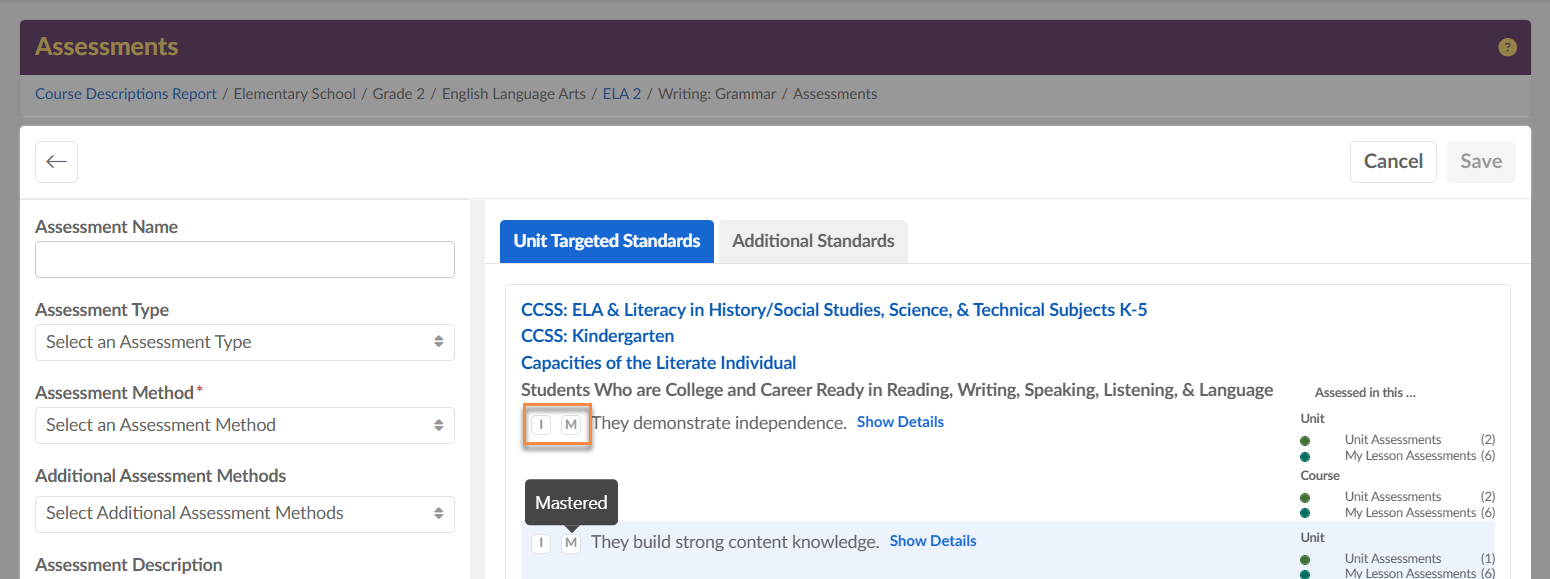Screen dimensions: 1550x579
Task: Toggle Introduced for 'build strong content knowledge'
Action: (x=541, y=543)
